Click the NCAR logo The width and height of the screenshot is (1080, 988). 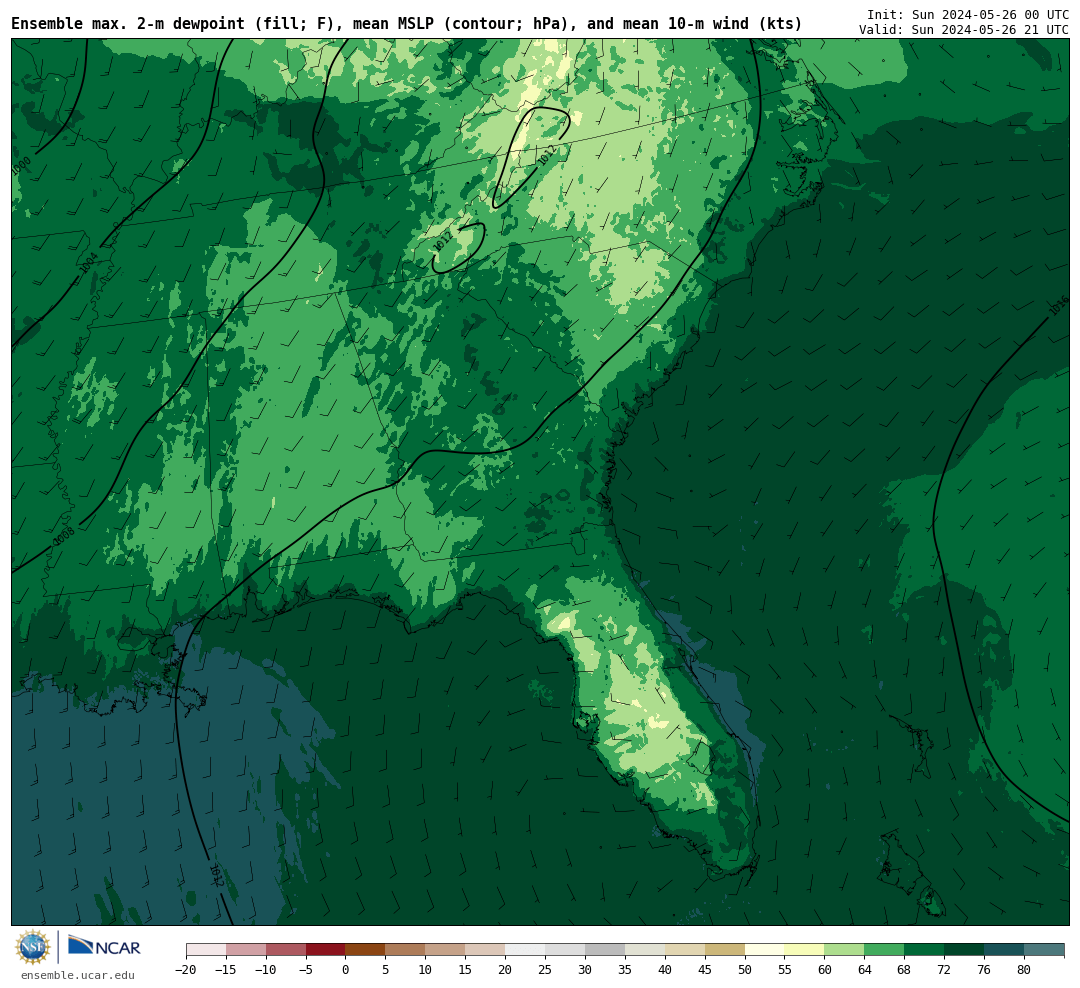pyautogui.click(x=104, y=947)
